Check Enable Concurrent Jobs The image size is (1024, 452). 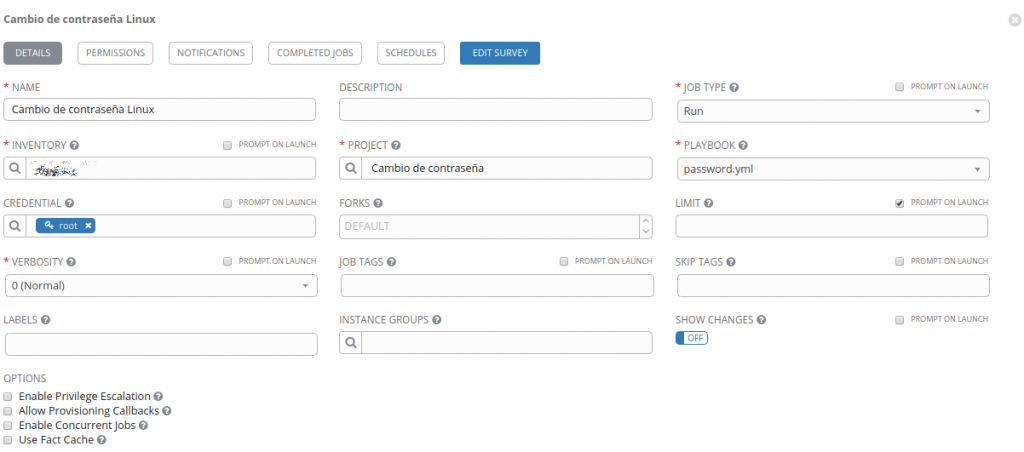click(8, 426)
